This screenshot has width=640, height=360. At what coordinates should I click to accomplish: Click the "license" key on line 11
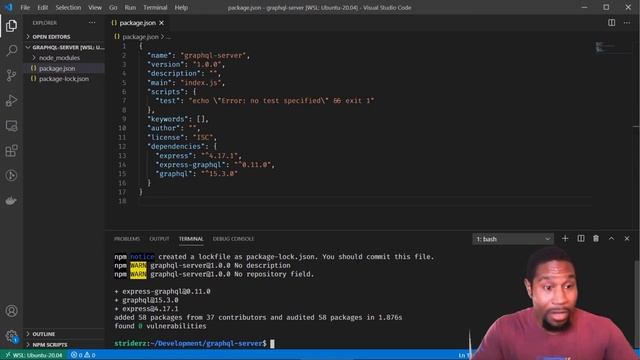click(x=166, y=137)
